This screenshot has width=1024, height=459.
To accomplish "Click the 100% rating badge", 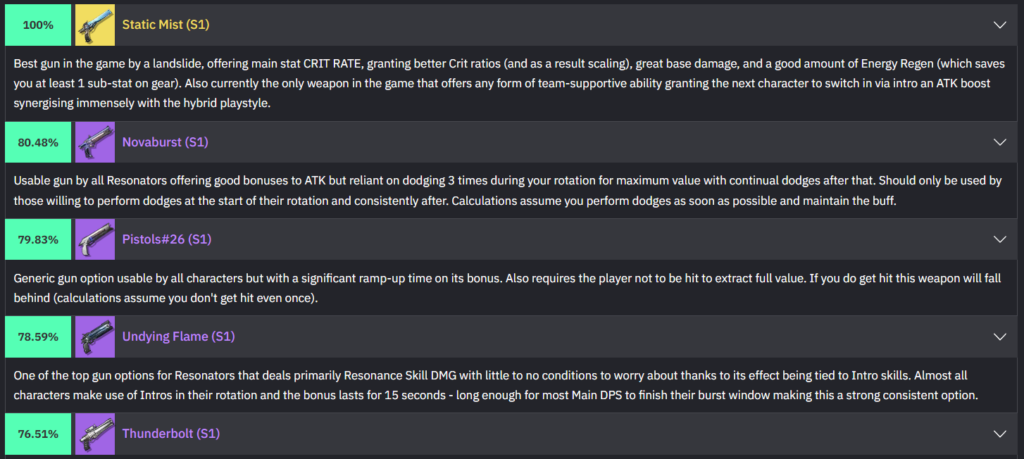I will [x=37, y=24].
